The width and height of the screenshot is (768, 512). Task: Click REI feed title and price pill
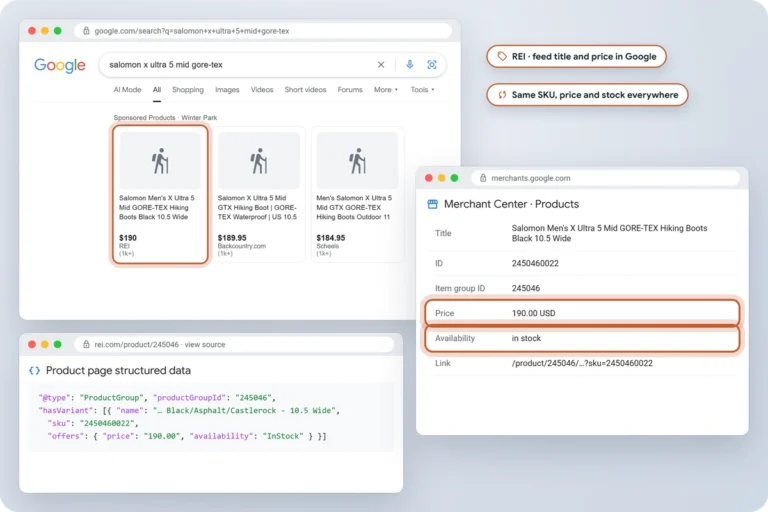[576, 56]
